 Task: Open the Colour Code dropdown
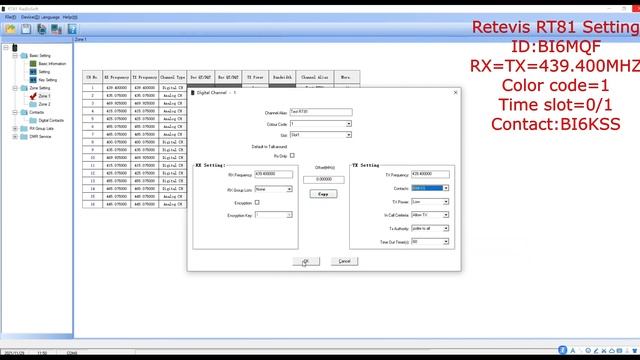[x=349, y=124]
